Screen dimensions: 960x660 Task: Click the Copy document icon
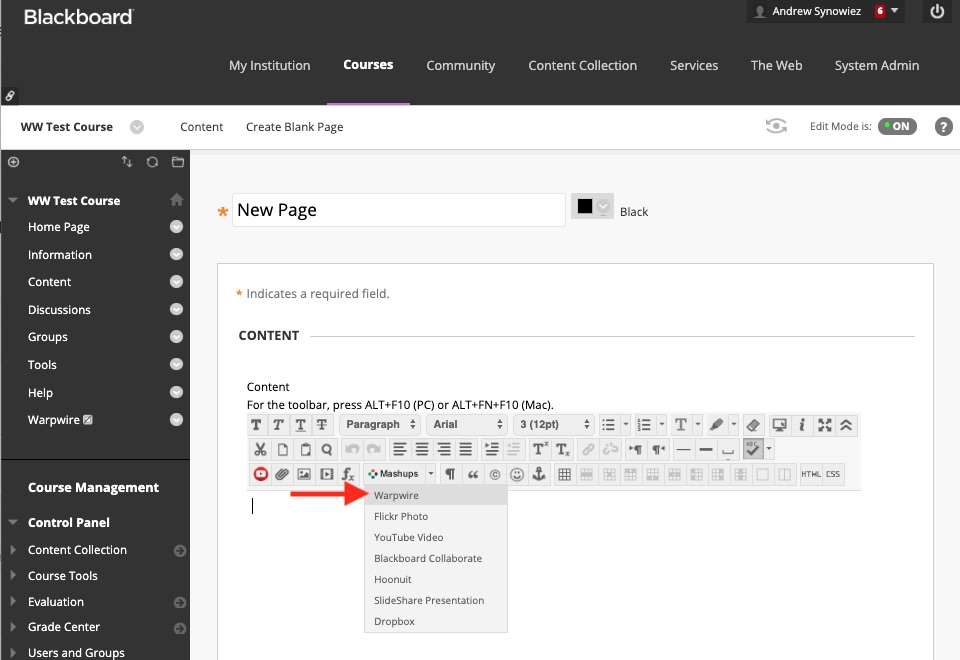pyautogui.click(x=282, y=449)
